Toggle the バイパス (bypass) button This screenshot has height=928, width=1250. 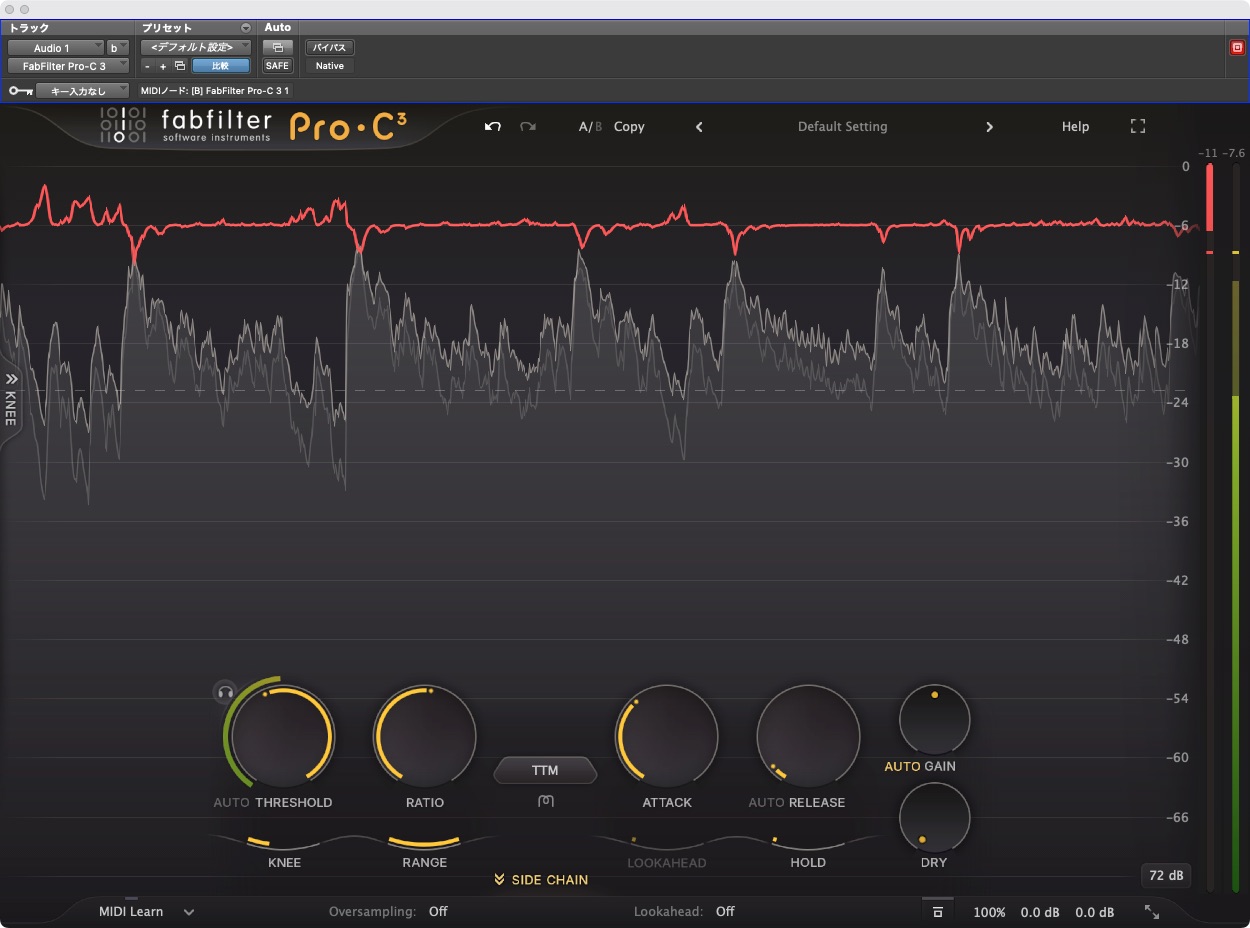tap(329, 47)
